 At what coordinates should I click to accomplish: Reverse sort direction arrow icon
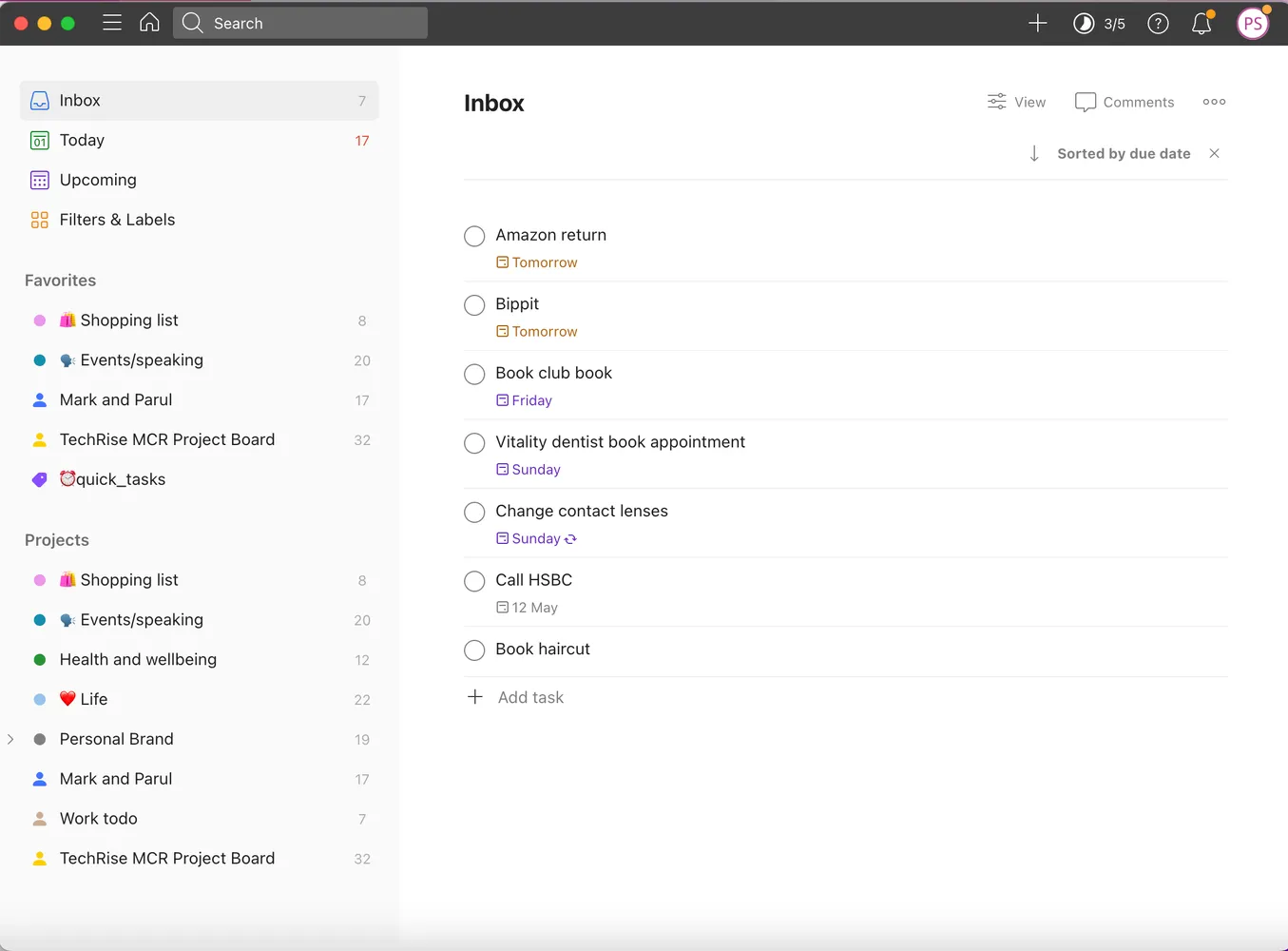pyautogui.click(x=1034, y=153)
